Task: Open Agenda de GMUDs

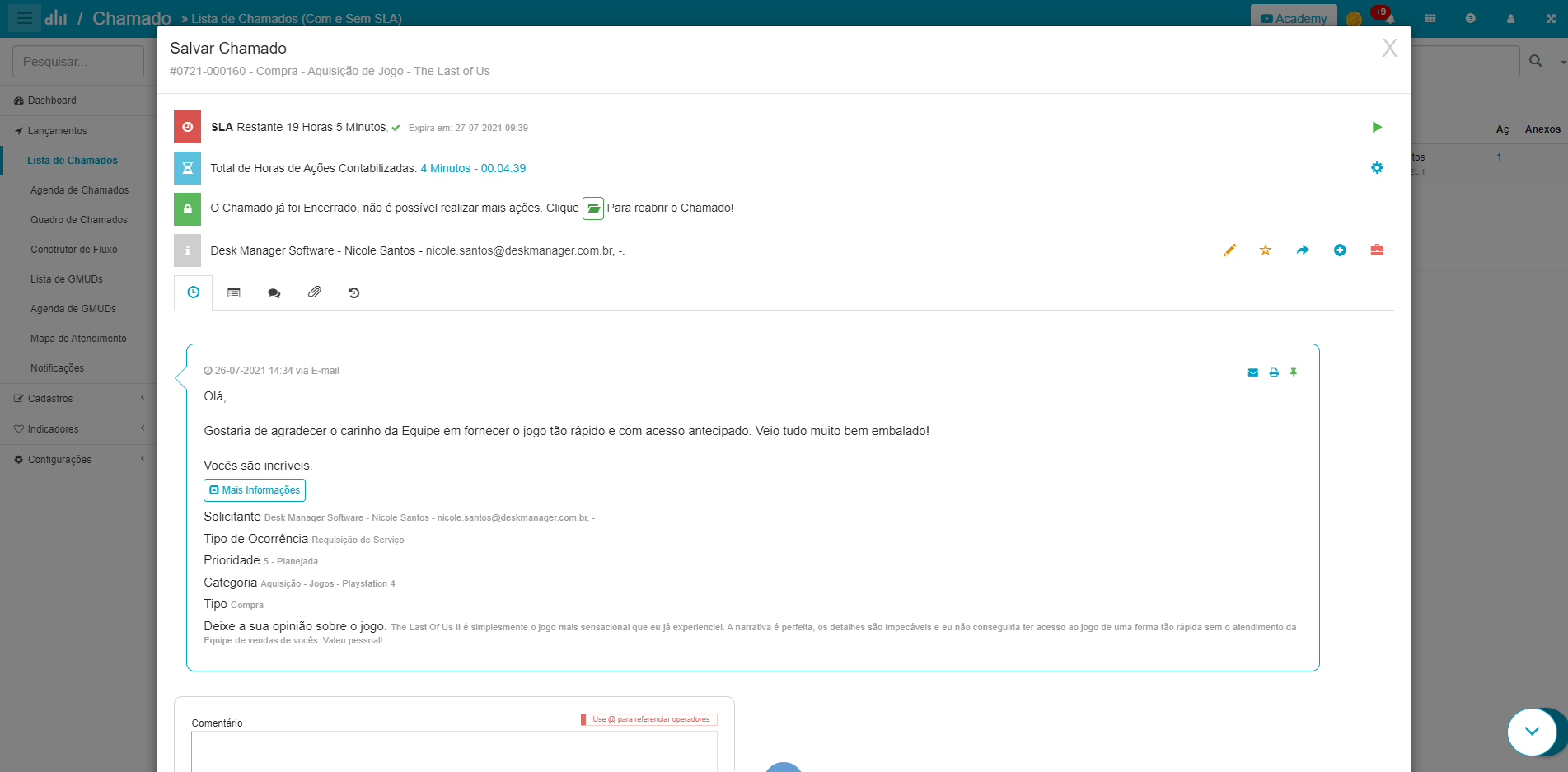Action: pyautogui.click(x=73, y=309)
